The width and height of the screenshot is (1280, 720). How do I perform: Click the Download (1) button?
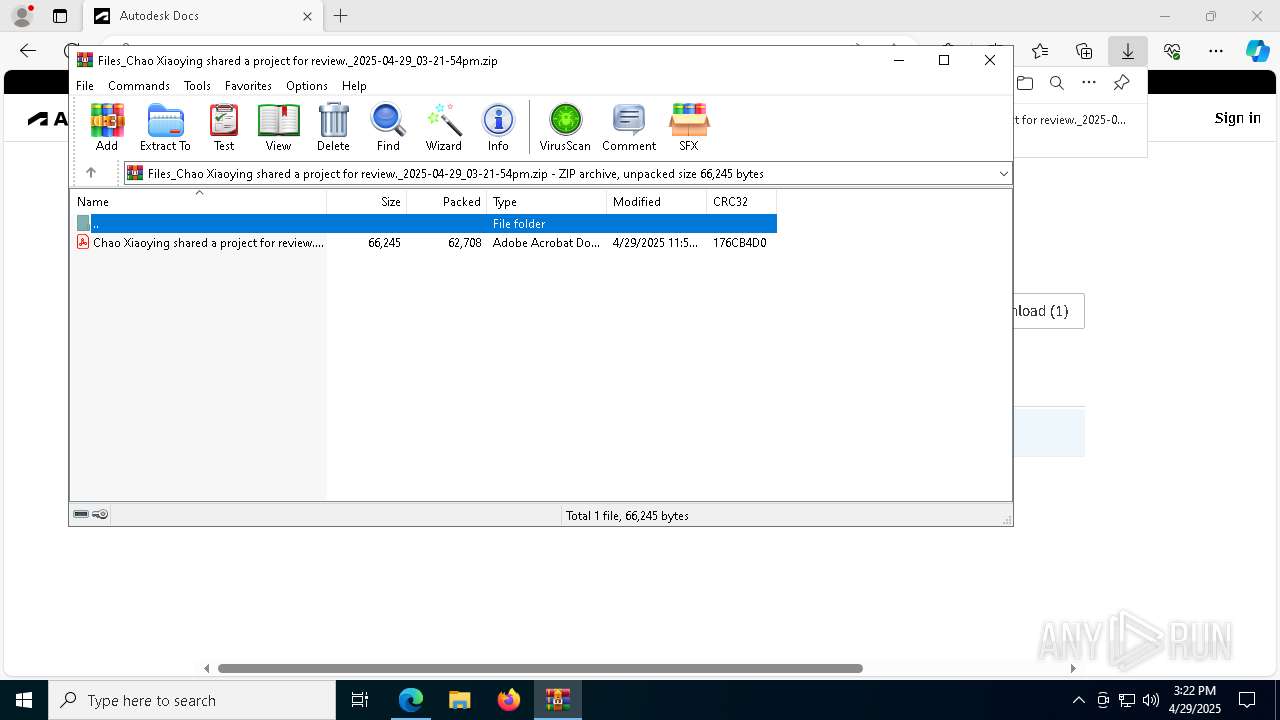1049,311
